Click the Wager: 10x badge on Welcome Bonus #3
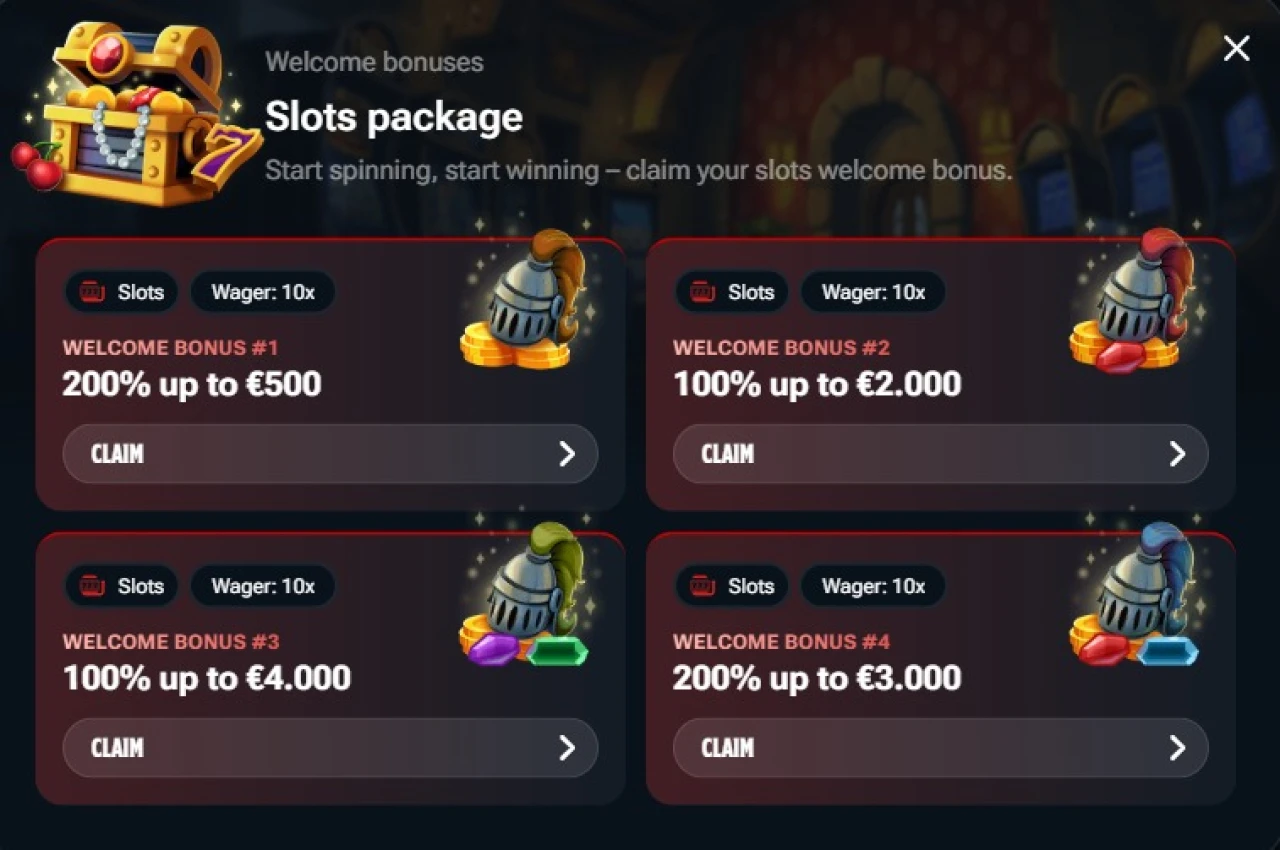The height and width of the screenshot is (850, 1280). 262,586
